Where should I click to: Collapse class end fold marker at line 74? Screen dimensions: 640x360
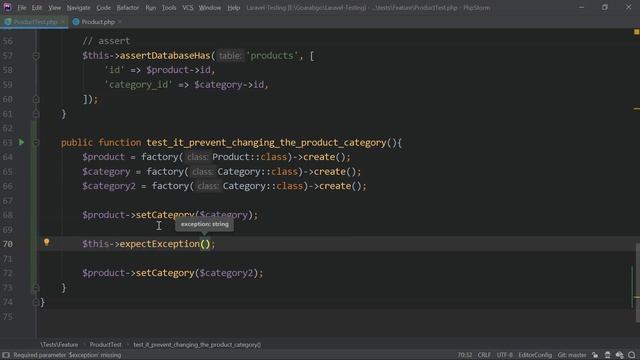coord(36,302)
